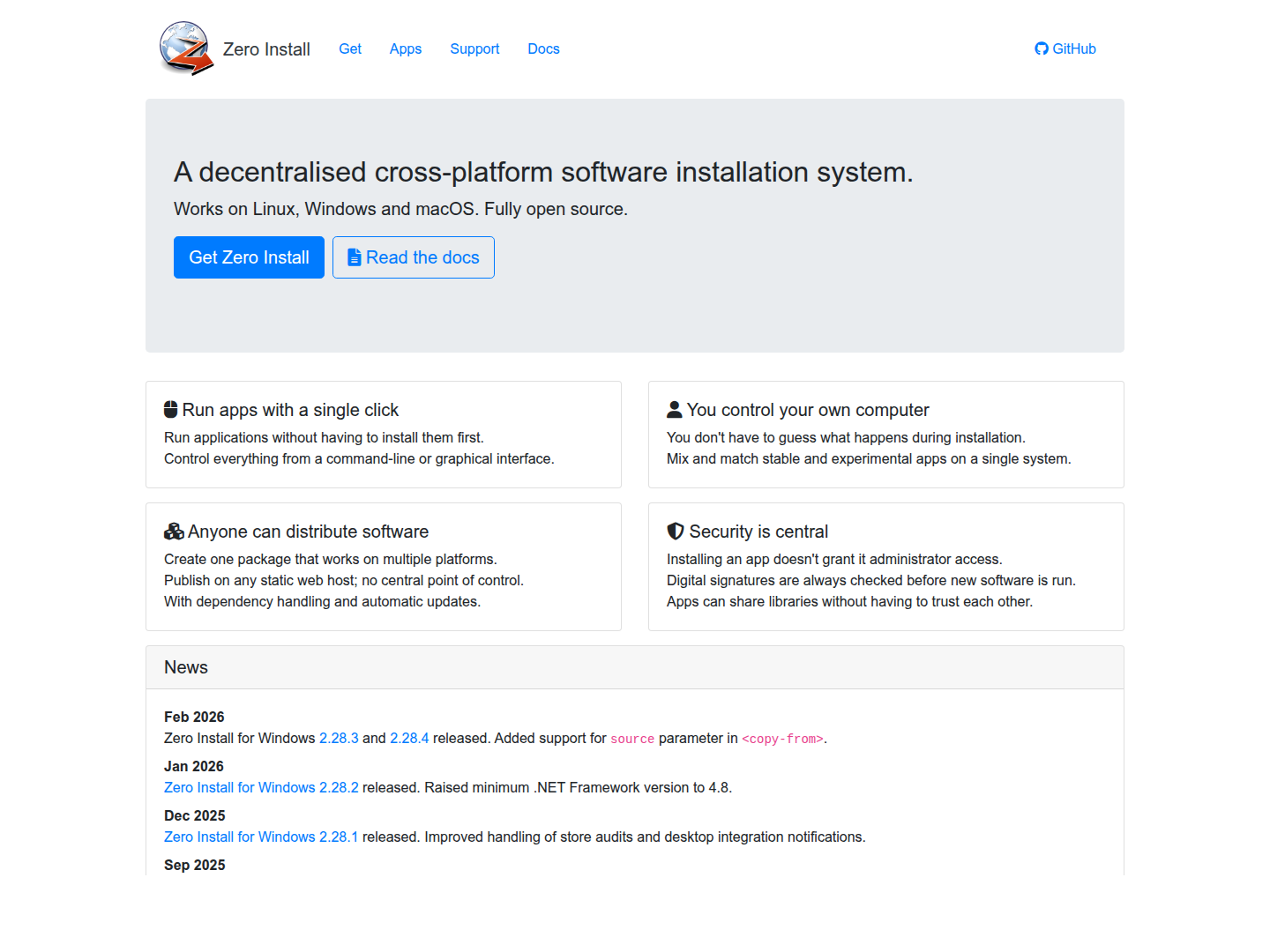Image resolution: width=1270 pixels, height=952 pixels.
Task: Click the user icon beside You control heading
Action: 675,410
